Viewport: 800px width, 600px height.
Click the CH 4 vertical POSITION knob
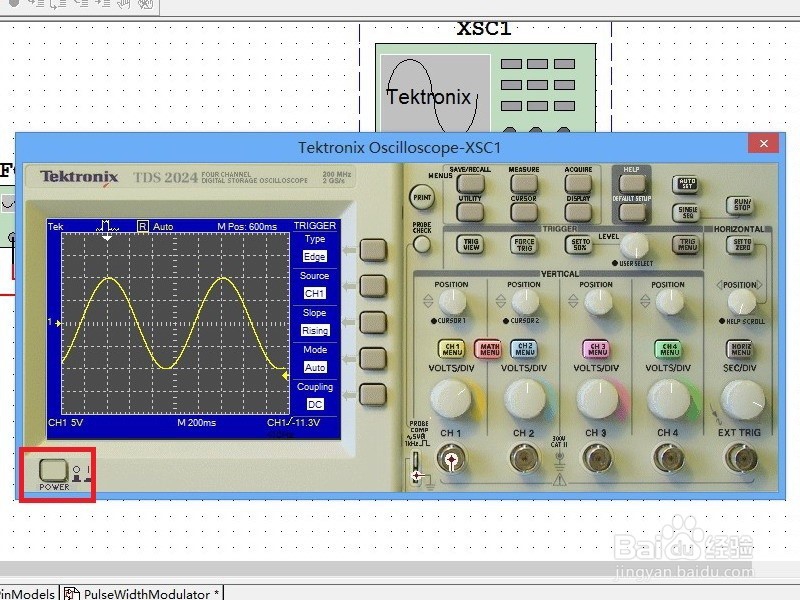(669, 302)
